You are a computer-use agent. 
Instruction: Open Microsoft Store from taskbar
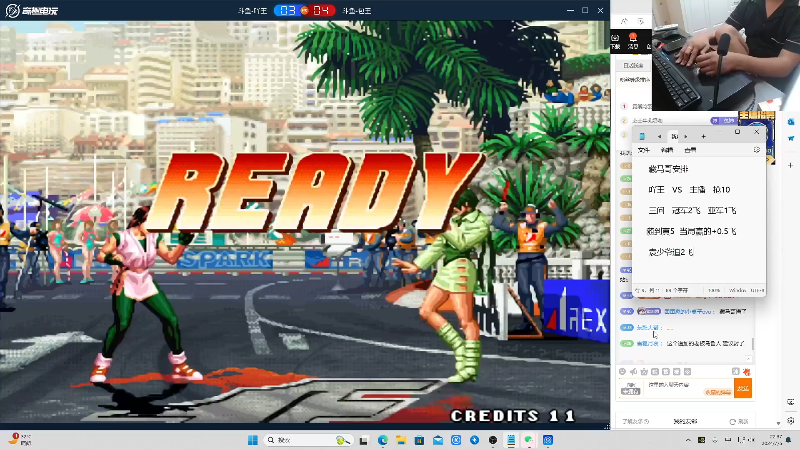point(419,440)
